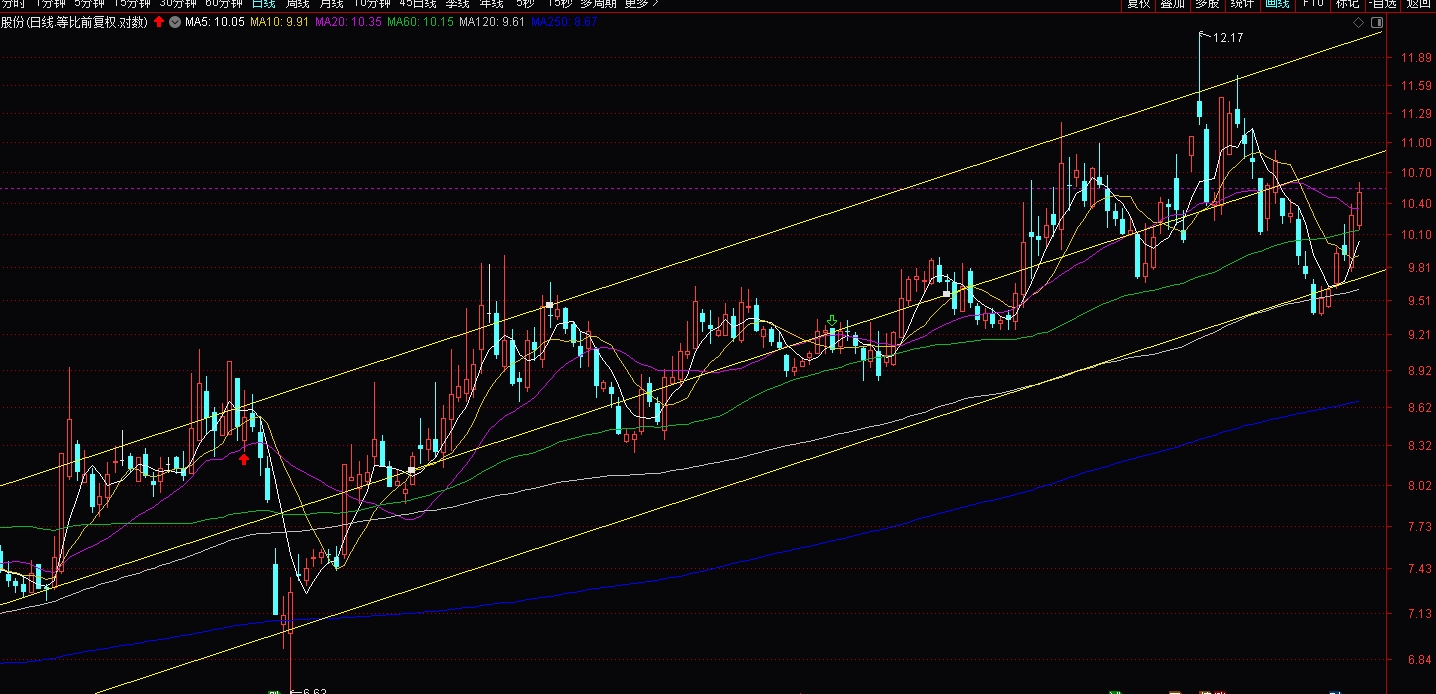This screenshot has width=1436, height=694.
Task: Select the 15分钟 period tab
Action: coord(131,4)
